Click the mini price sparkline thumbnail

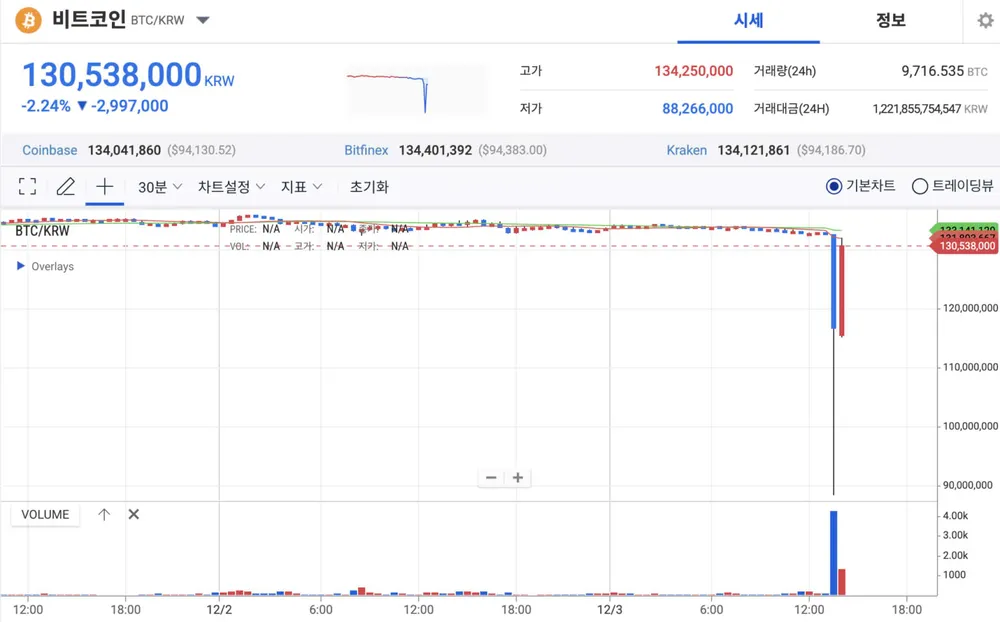[416, 90]
